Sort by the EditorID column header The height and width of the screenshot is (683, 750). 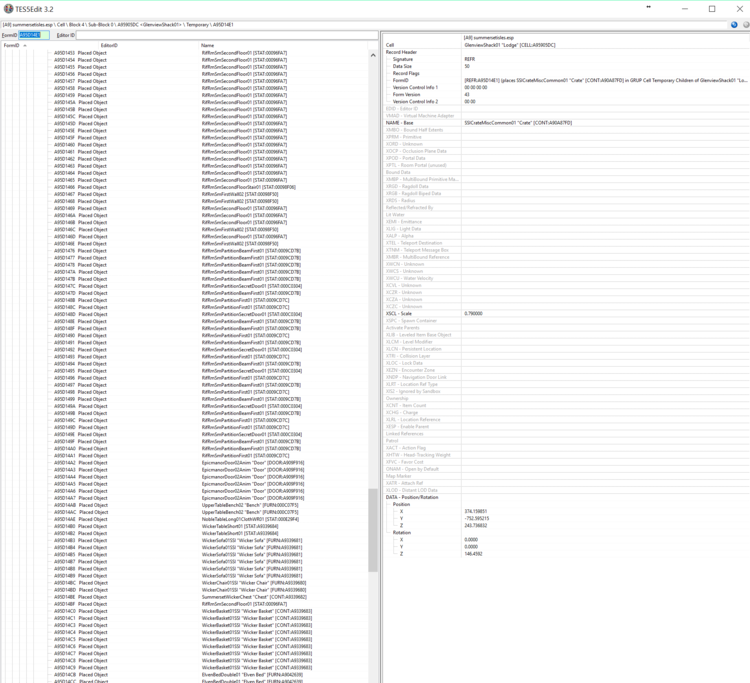[109, 45]
